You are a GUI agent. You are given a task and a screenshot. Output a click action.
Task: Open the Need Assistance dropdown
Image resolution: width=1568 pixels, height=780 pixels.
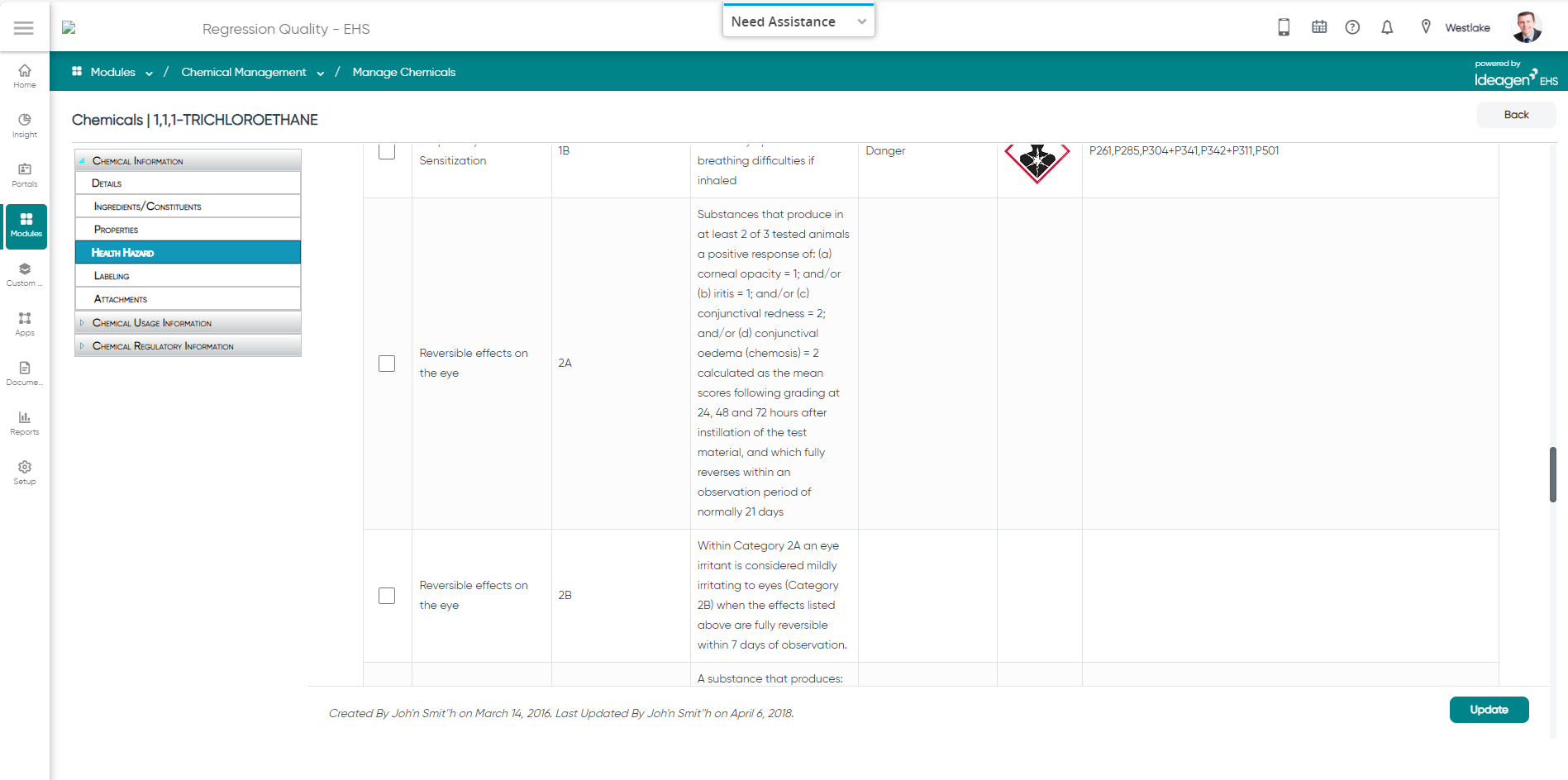798,21
